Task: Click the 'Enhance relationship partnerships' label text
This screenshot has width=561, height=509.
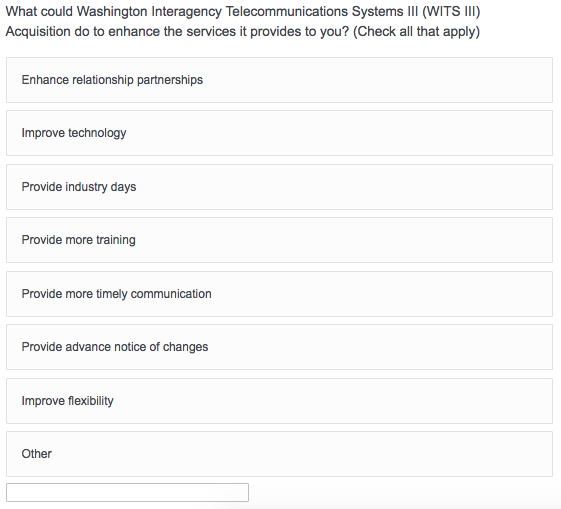Action: pyautogui.click(x=112, y=80)
